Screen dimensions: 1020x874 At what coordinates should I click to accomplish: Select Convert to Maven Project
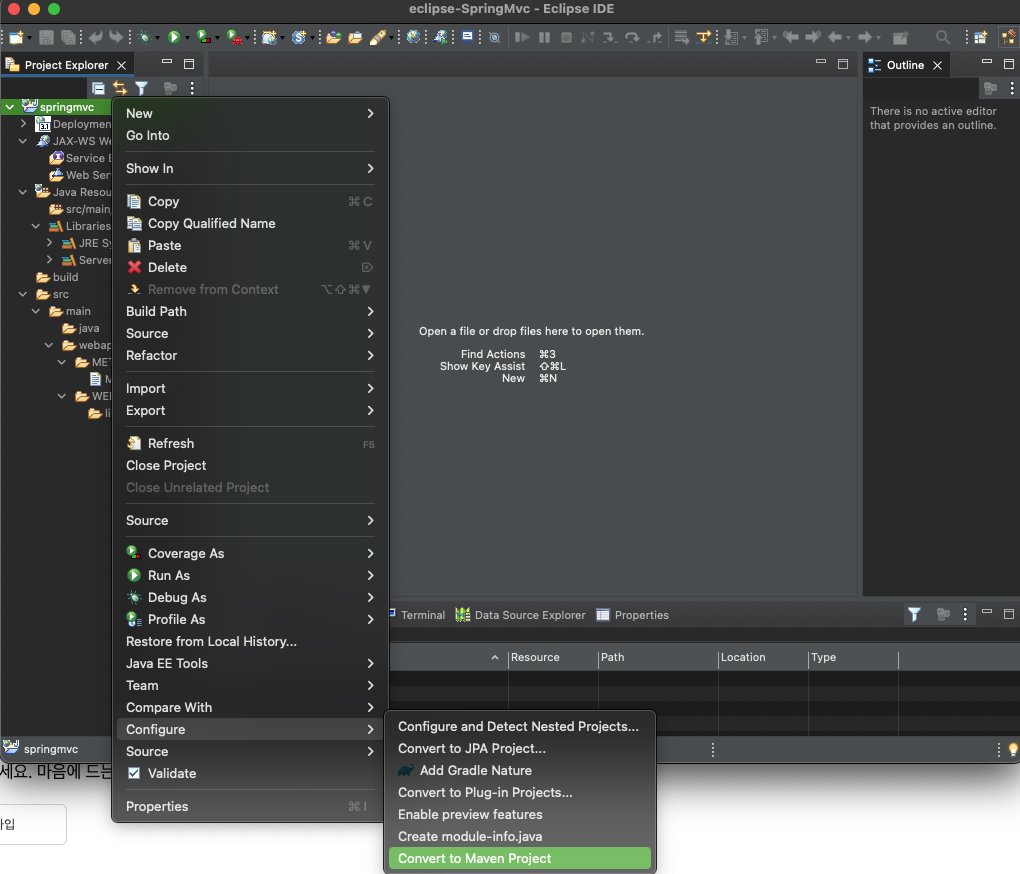(x=520, y=858)
